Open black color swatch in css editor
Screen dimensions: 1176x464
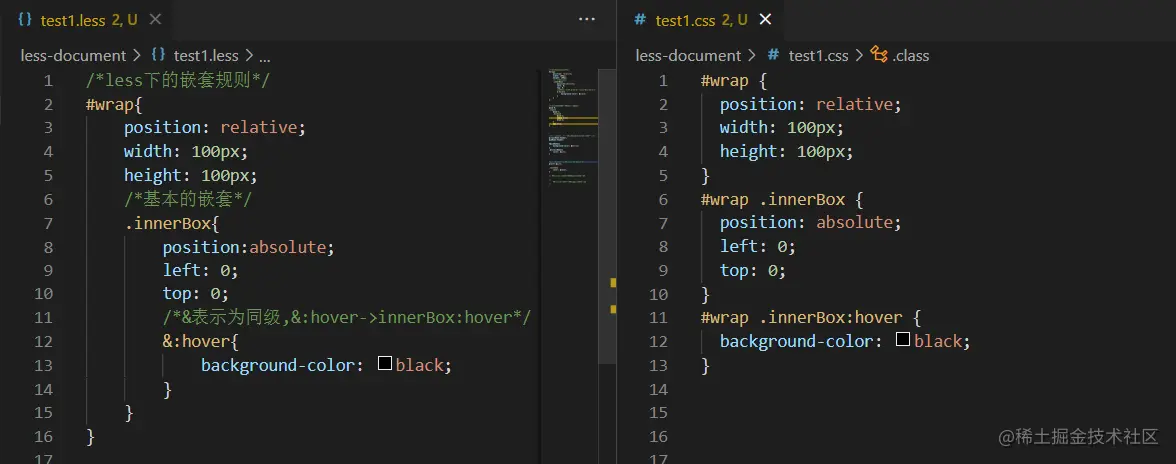tap(903, 340)
